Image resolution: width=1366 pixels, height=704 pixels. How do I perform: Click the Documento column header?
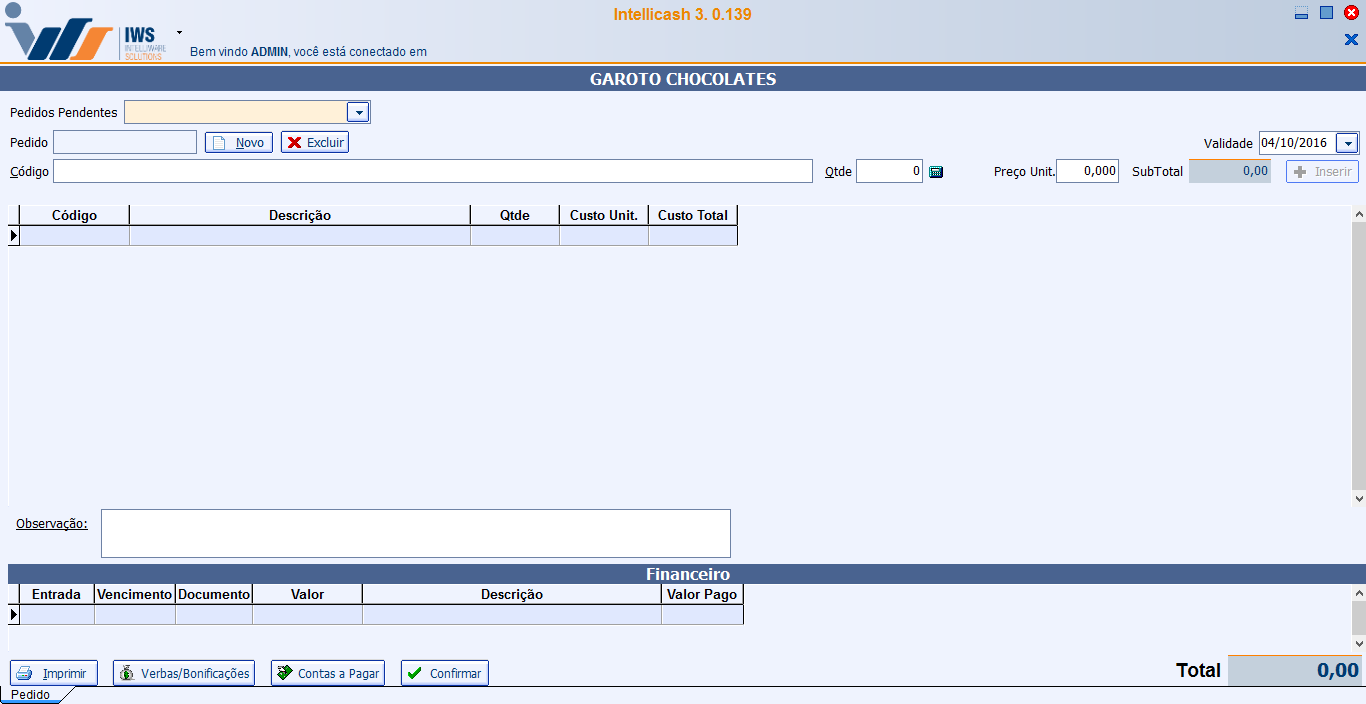tap(214, 594)
